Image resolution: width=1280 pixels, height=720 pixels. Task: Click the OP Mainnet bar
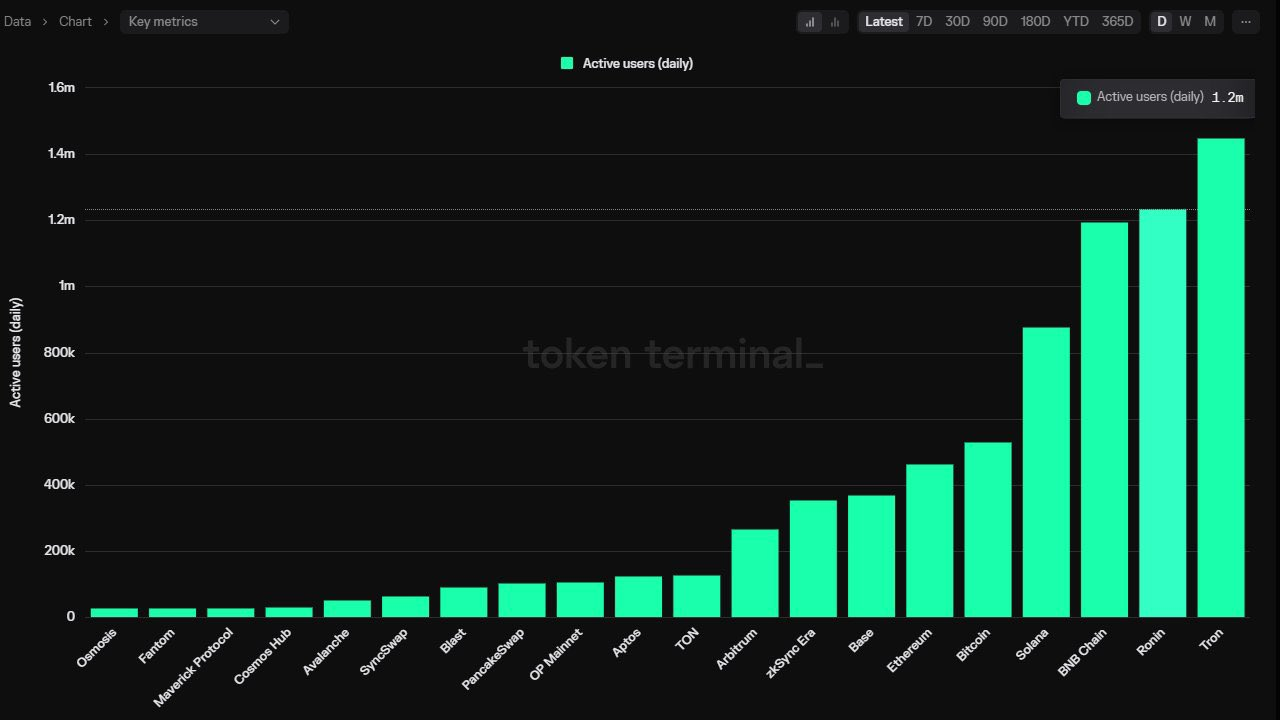581,600
